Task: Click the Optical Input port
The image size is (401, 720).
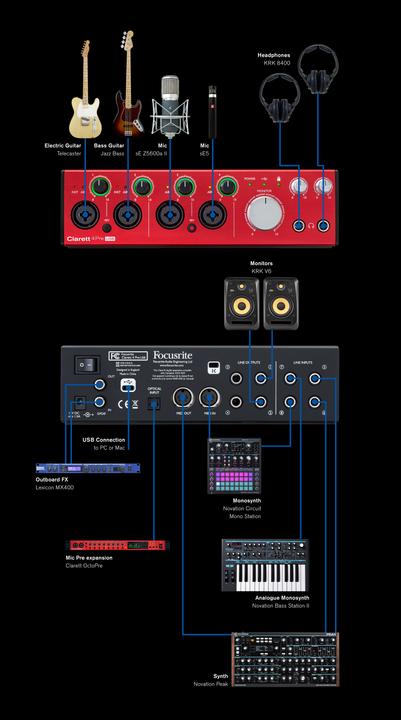Action: (x=154, y=404)
